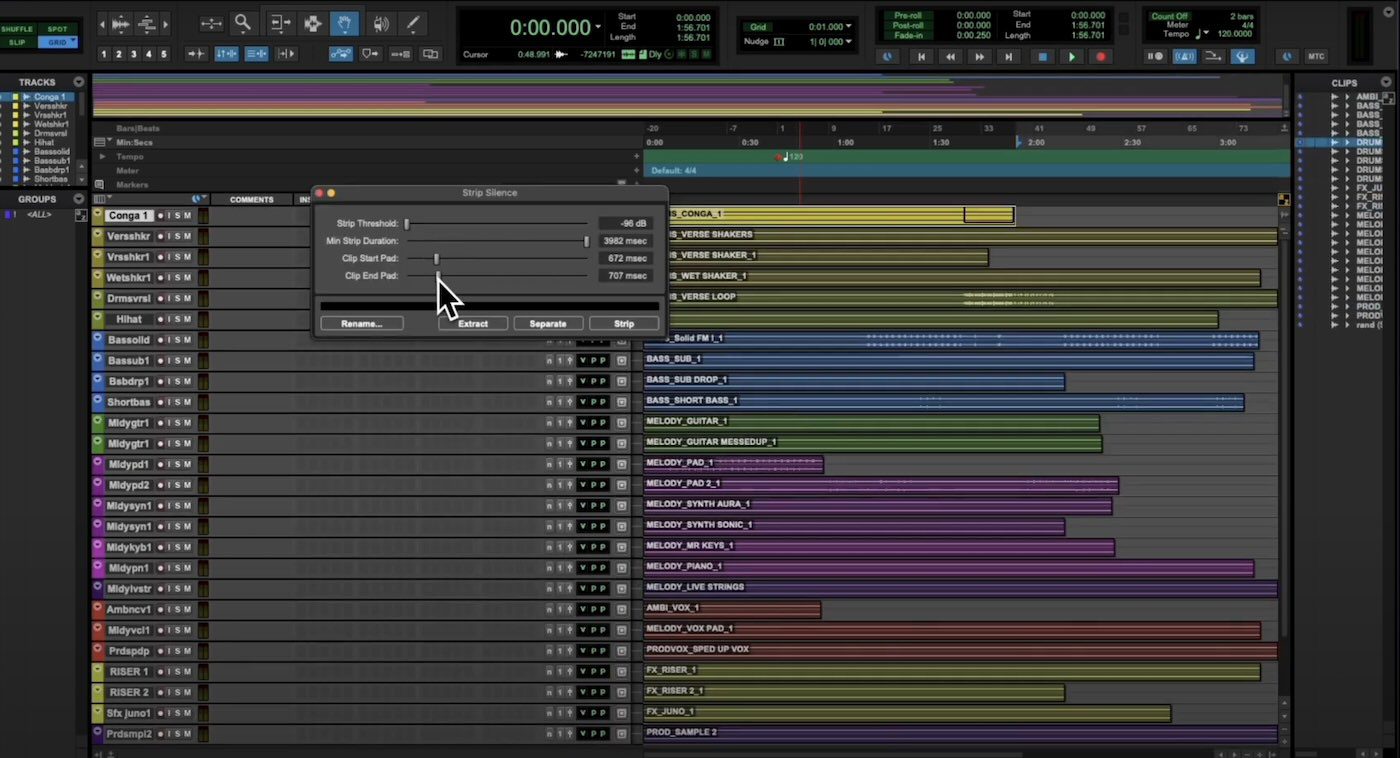Screen dimensions: 1400x758
Task: Switch to Spot edit mode
Action: click(57, 29)
